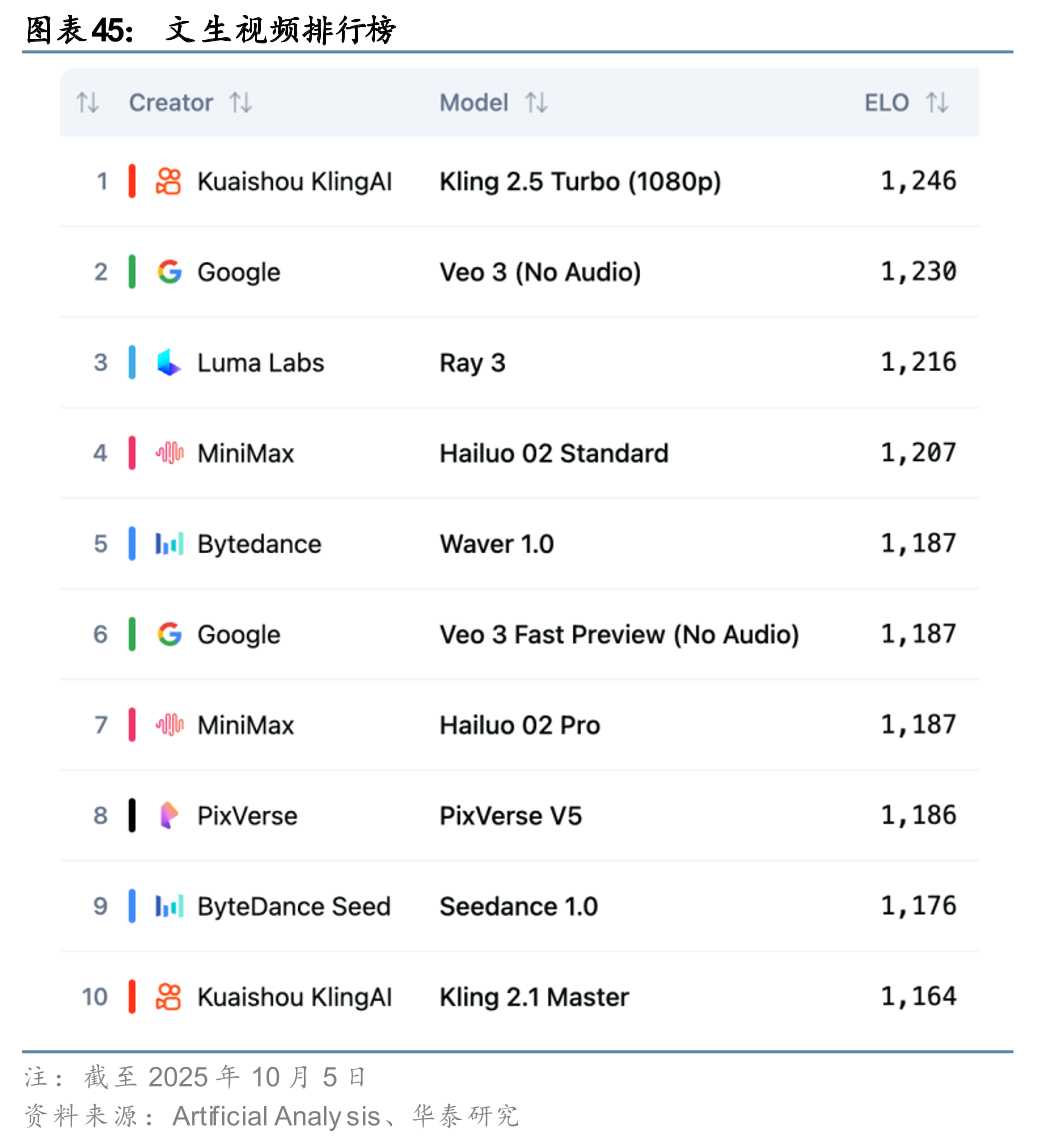The height and width of the screenshot is (1140, 1048).
Task: Click the Kuaishou KlingAI logo in row 1
Action: click(x=169, y=181)
